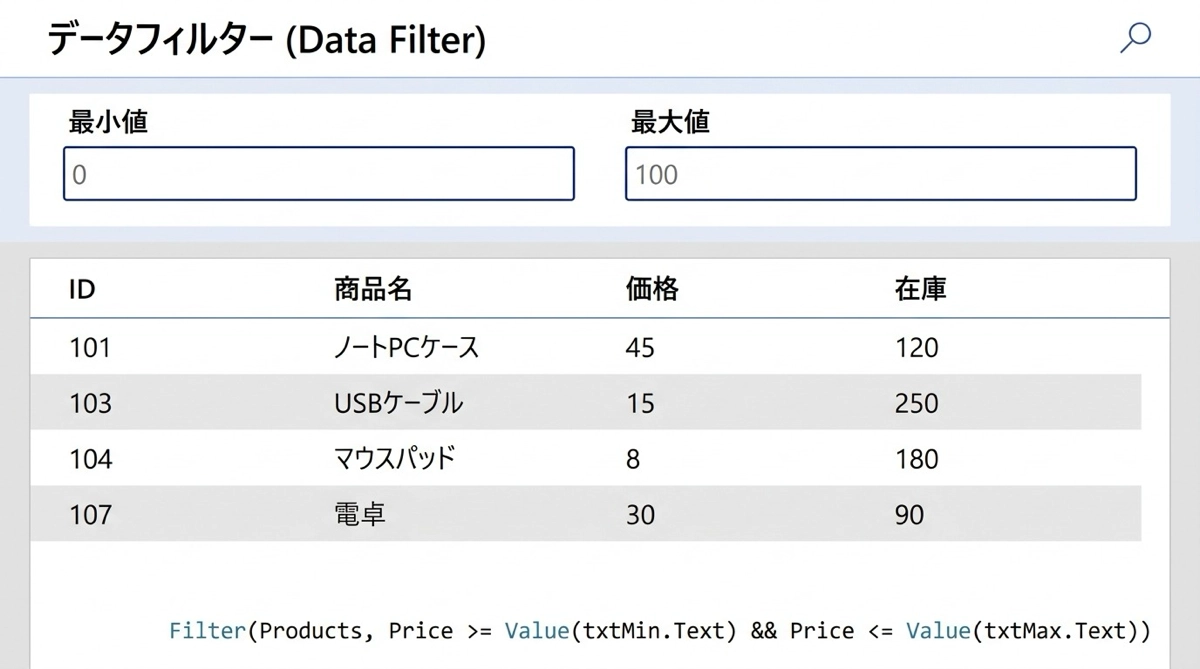This screenshot has width=1200, height=669.
Task: Click the stock value 180
Action: coord(917,459)
